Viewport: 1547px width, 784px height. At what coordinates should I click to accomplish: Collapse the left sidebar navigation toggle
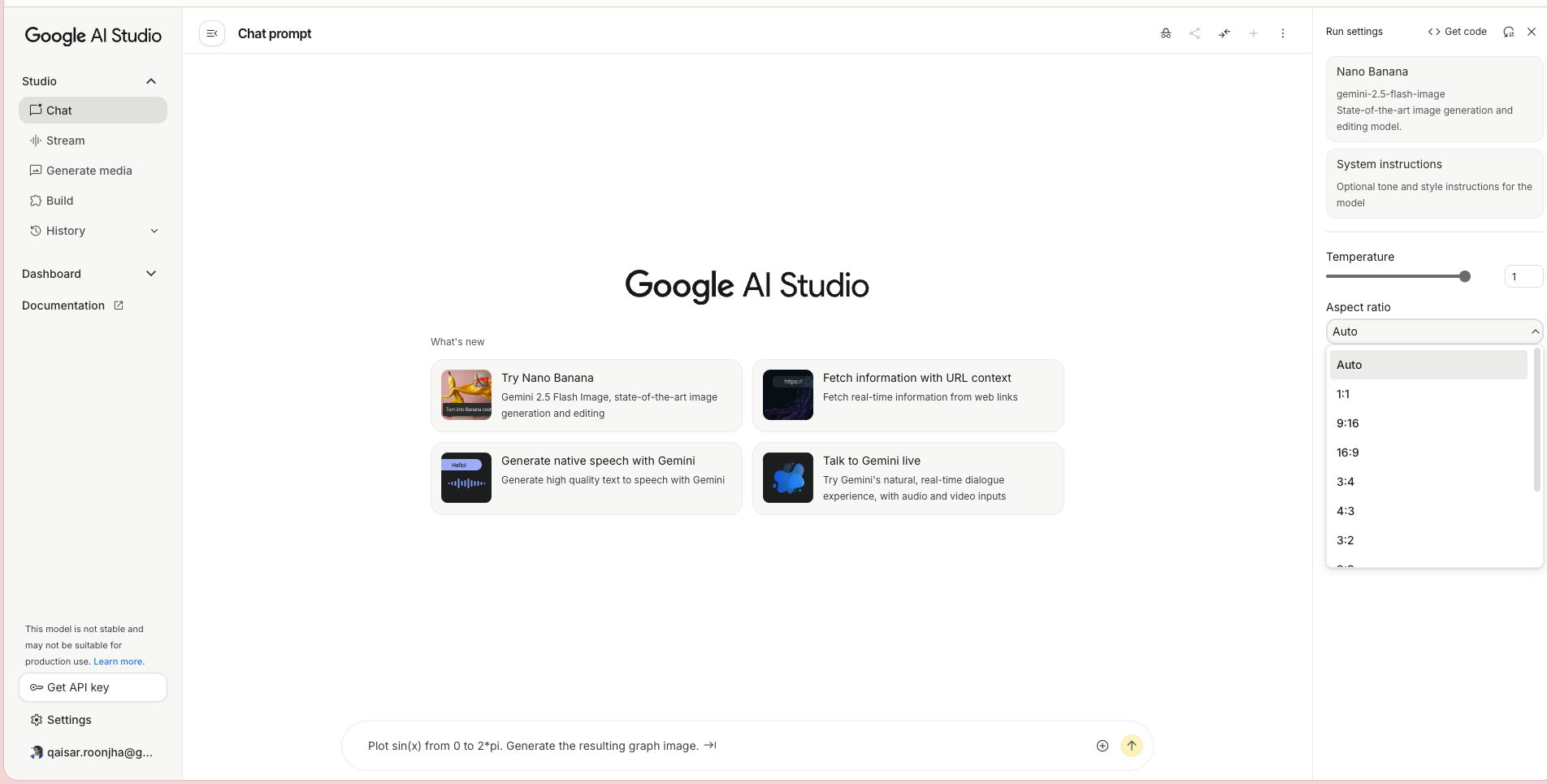(212, 33)
